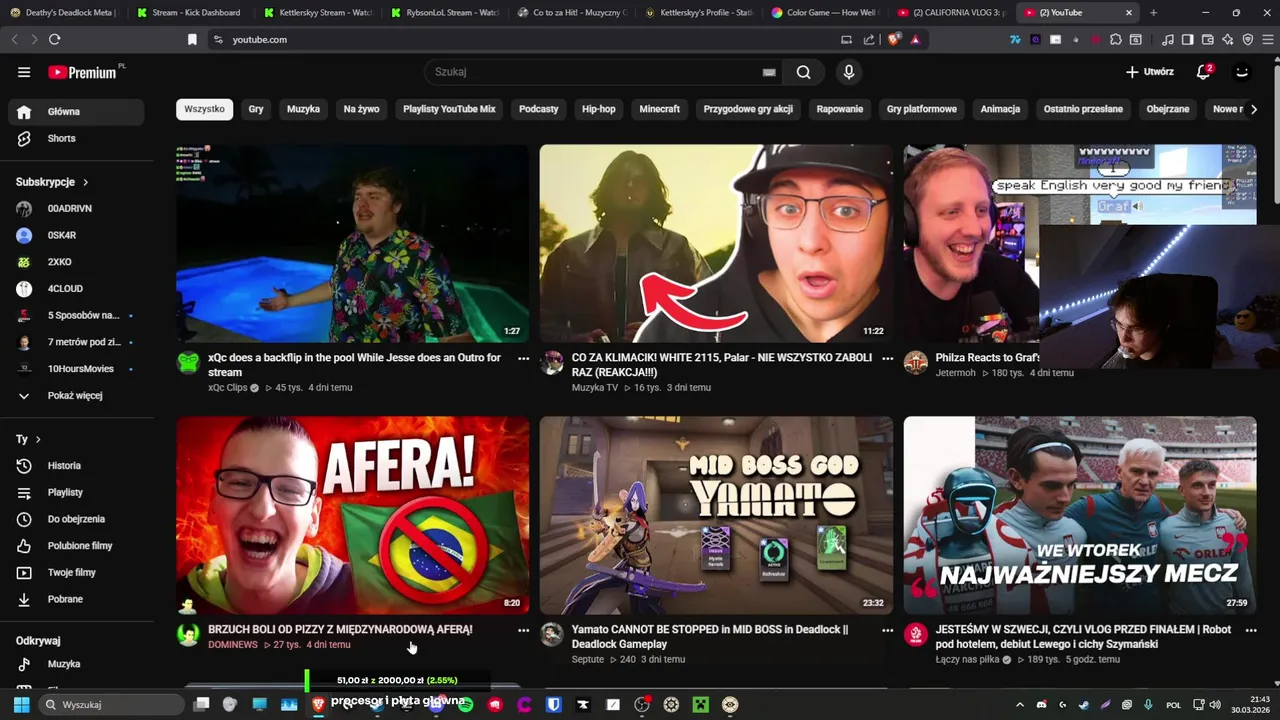Viewport: 1280px width, 720px height.
Task: Expand Pokaż więcej subscriptions
Action: click(x=76, y=396)
